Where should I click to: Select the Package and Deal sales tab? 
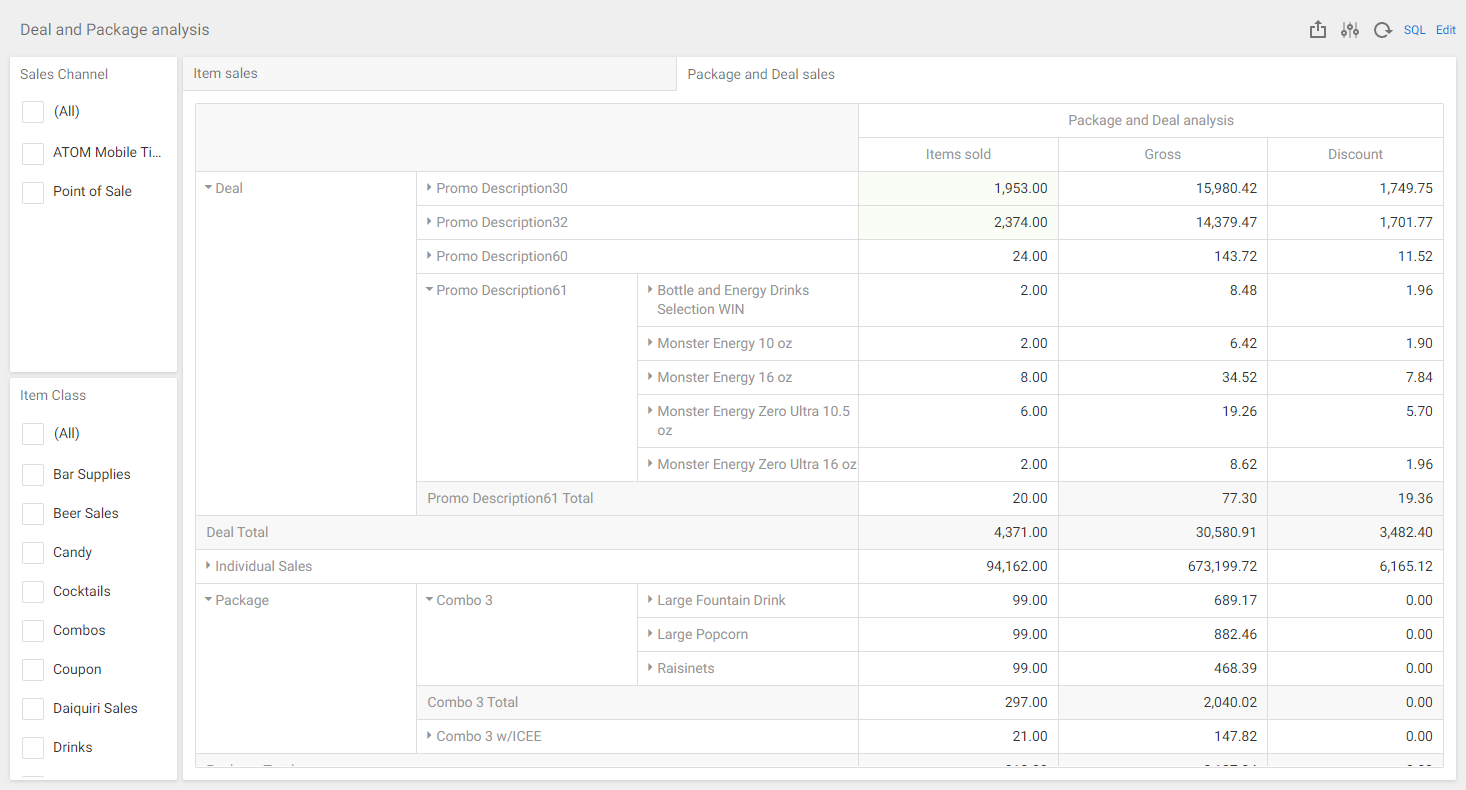pos(760,74)
